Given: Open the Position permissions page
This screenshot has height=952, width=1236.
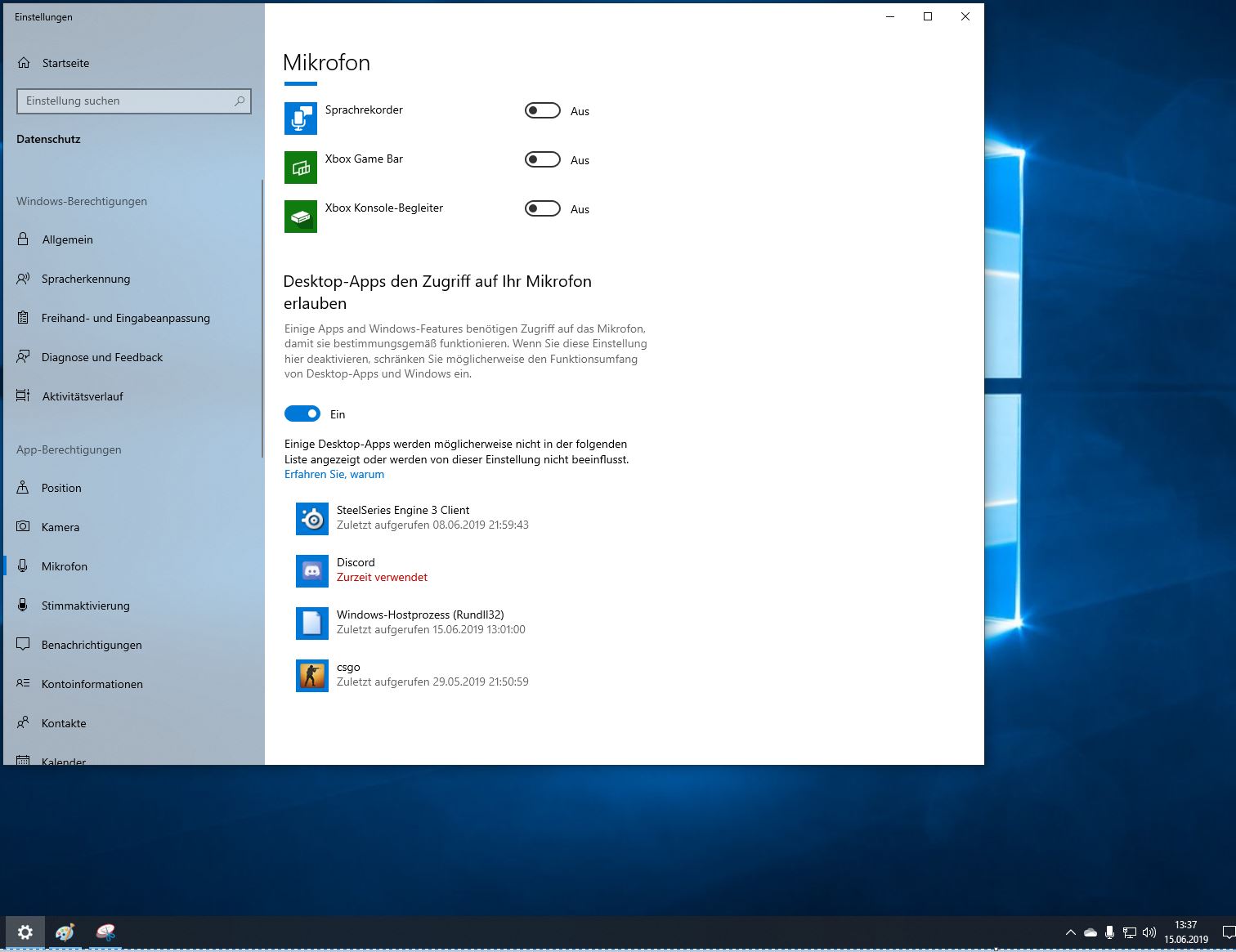Looking at the screenshot, I should (x=132, y=488).
